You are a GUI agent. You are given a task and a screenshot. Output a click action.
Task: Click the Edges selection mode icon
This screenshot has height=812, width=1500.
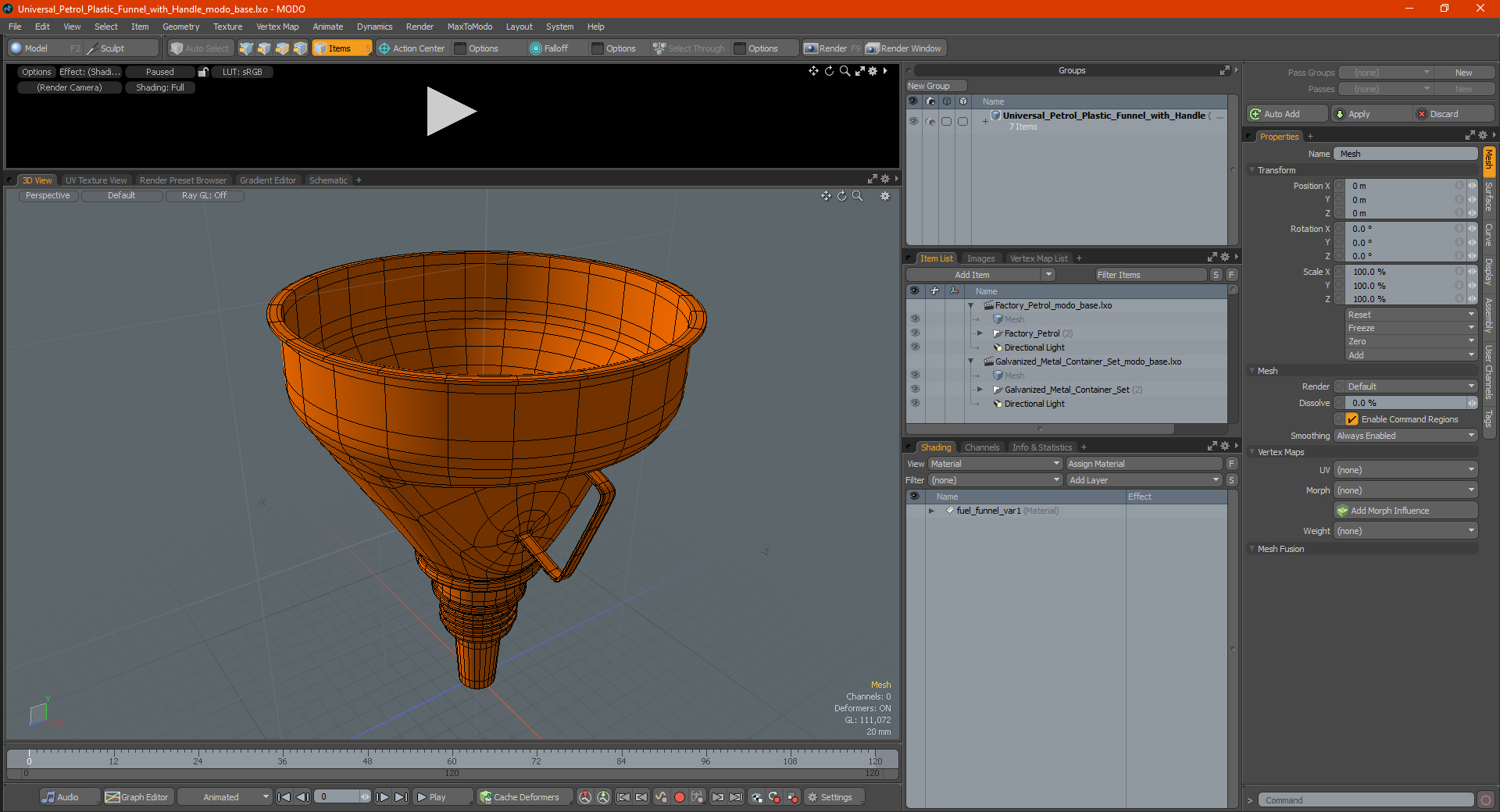(x=264, y=48)
